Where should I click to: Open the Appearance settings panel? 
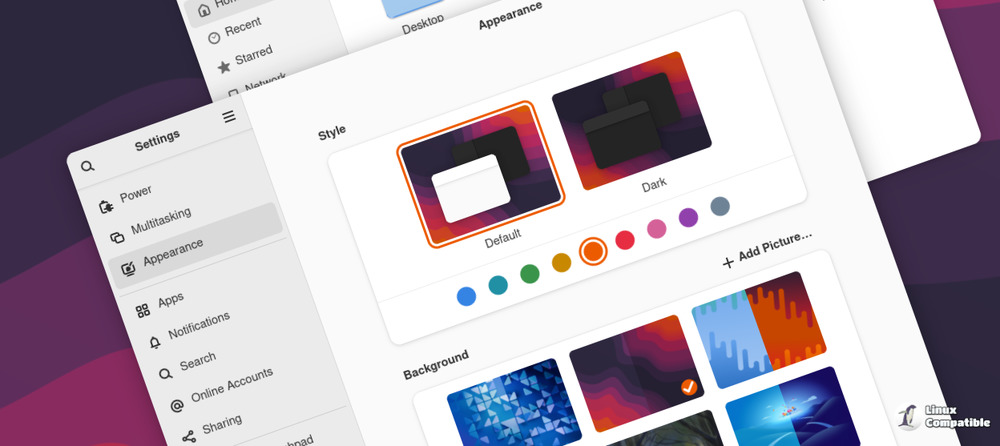(172, 253)
